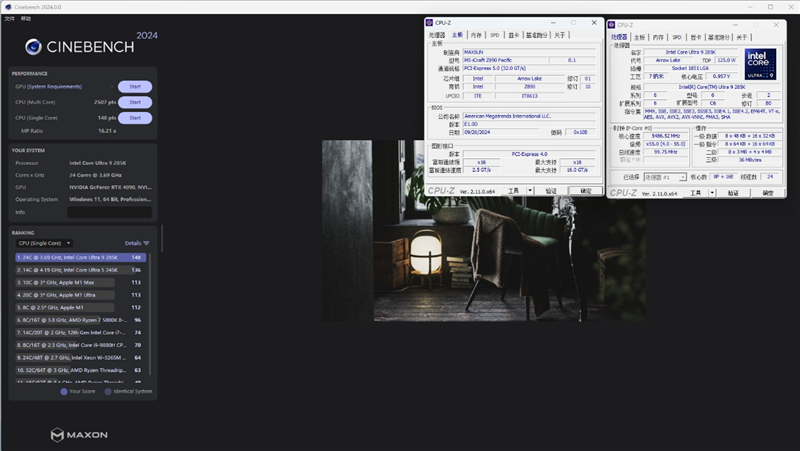Click the Details filter icon in Ranking
The height and width of the screenshot is (451, 800).
[x=146, y=243]
